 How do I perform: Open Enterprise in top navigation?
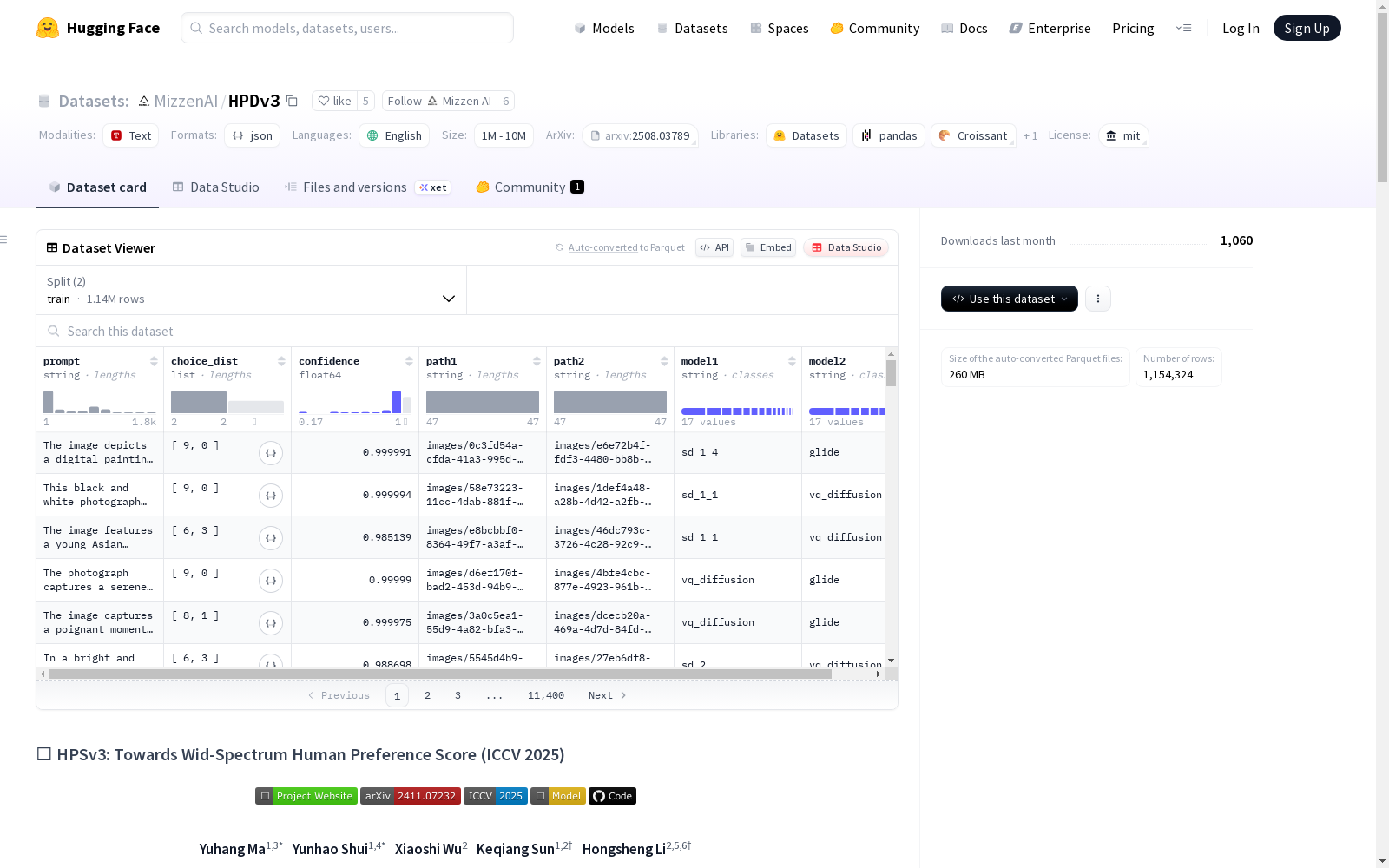coord(1050,28)
